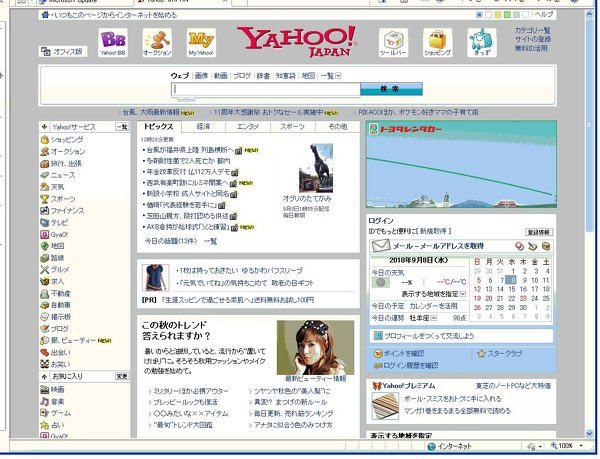This screenshot has width=600, height=459.
Task: Open the 100% zoom level dropdown
Action: [581, 446]
